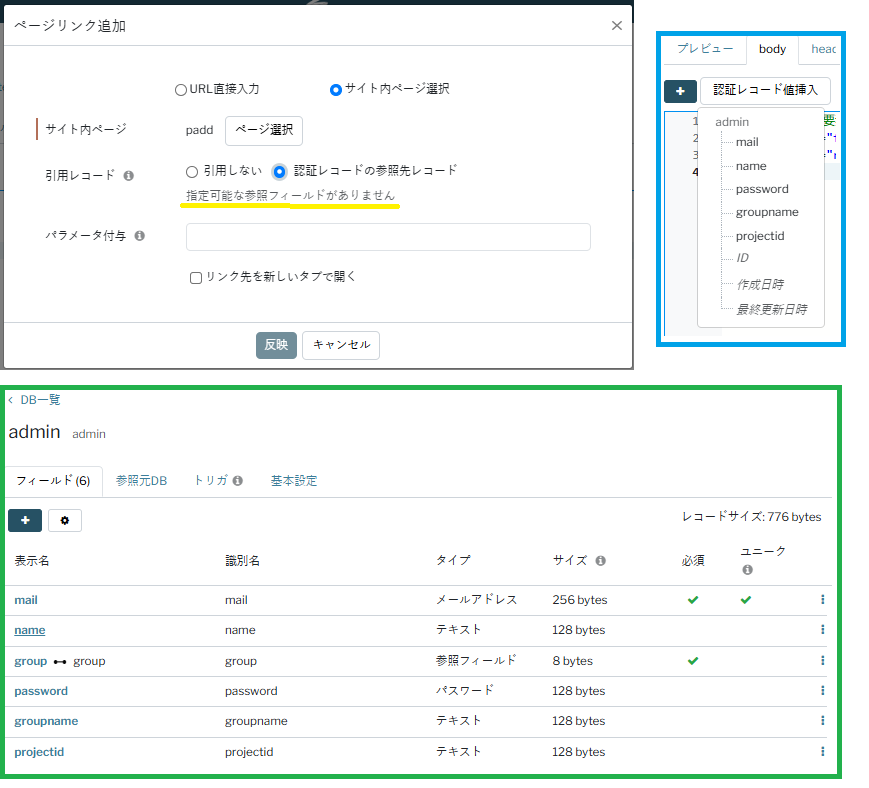Choose projectid from the admin field tree
869x788 pixels.
tap(760, 236)
